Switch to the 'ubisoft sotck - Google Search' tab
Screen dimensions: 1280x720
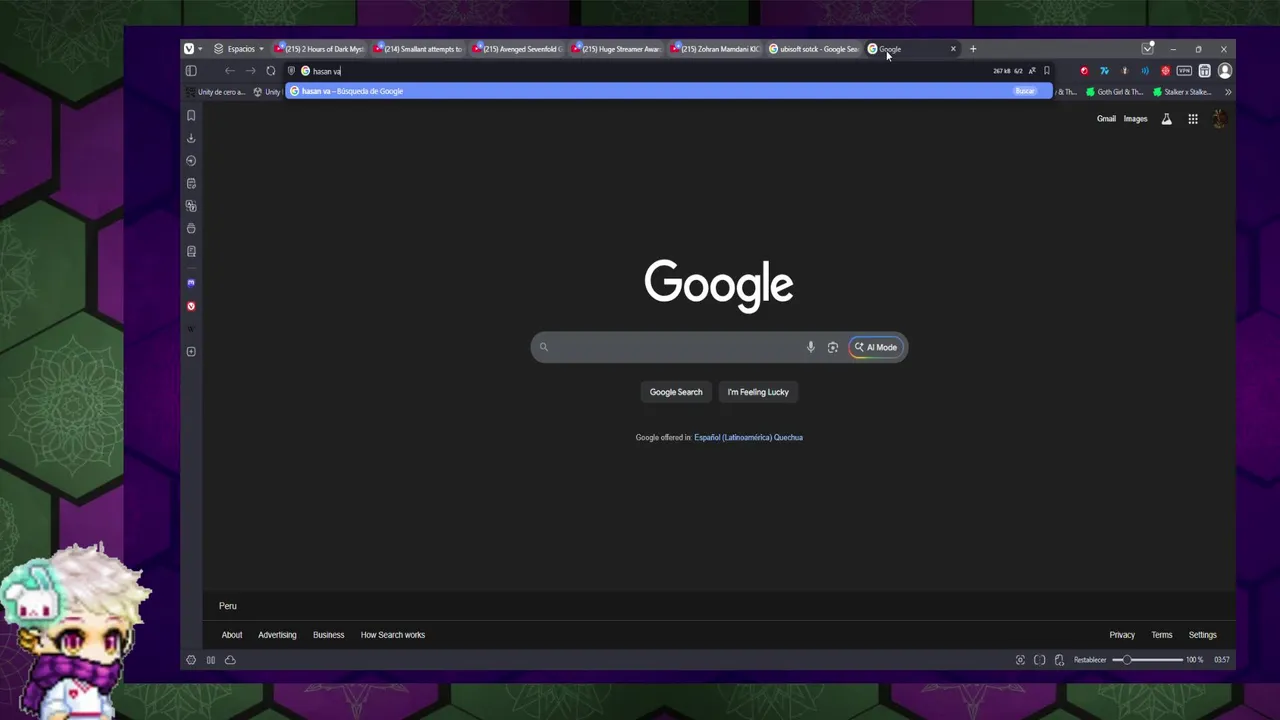coord(814,49)
